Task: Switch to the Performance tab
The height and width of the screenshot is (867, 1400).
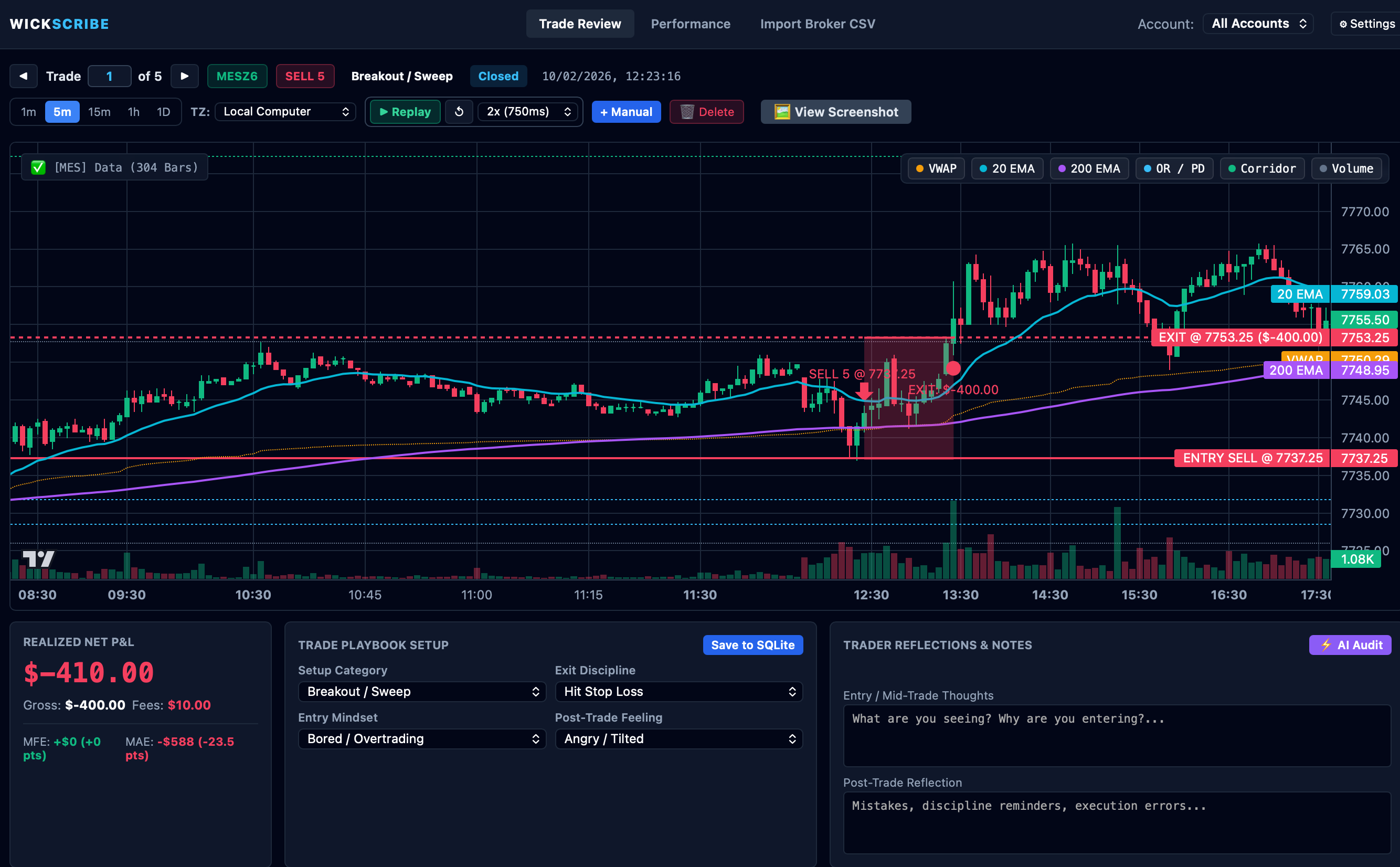Action: 690,24
